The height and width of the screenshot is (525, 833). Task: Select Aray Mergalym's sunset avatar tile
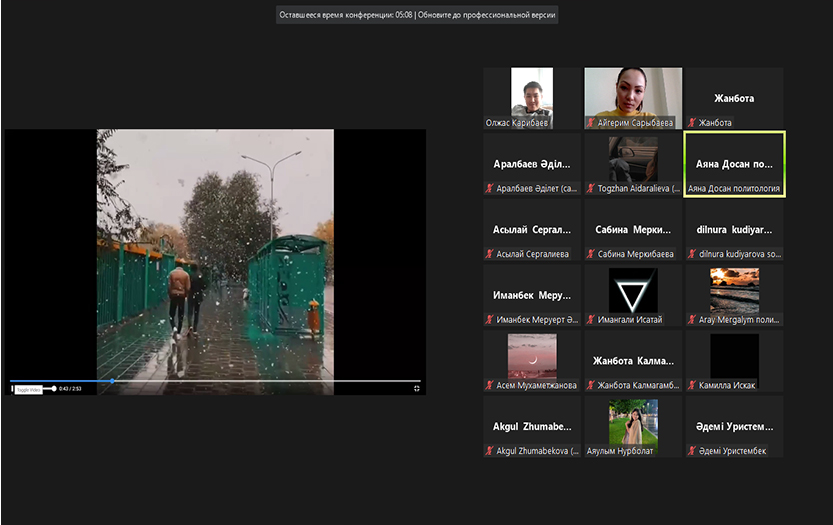734,294
